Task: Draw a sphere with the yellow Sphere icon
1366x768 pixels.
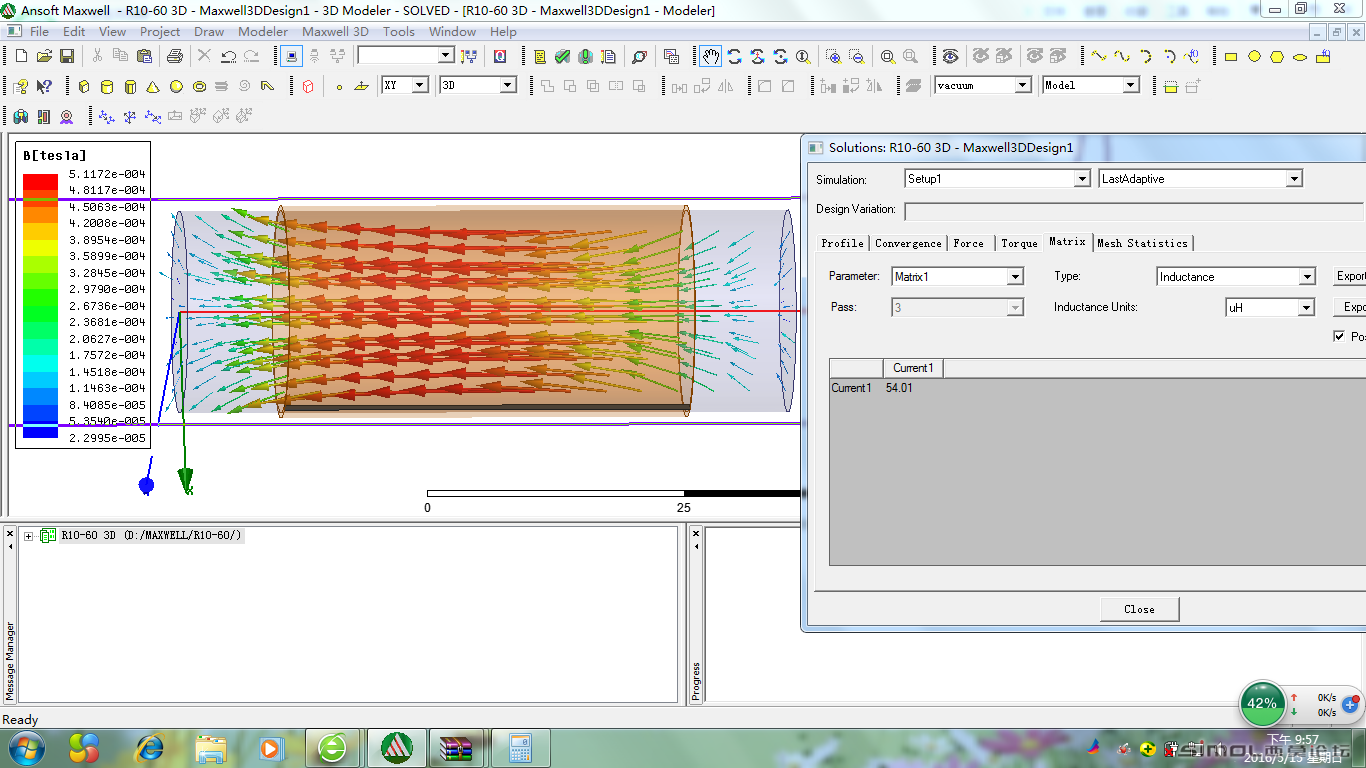Action: (x=176, y=86)
